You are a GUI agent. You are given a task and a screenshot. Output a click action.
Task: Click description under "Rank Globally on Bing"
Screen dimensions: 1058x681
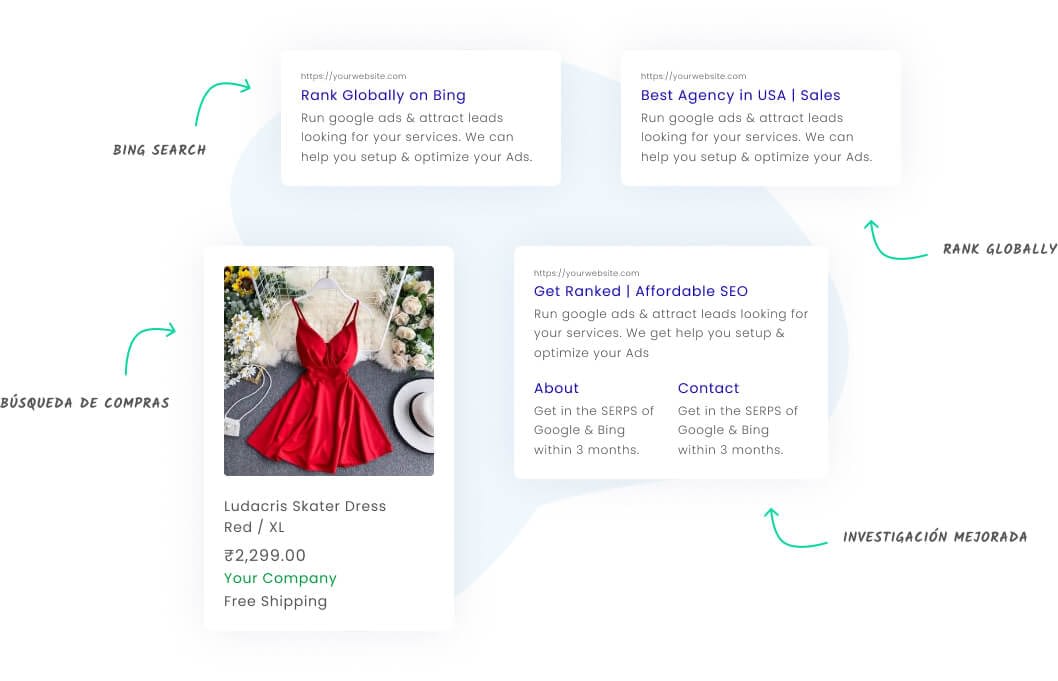pyautogui.click(x=416, y=137)
